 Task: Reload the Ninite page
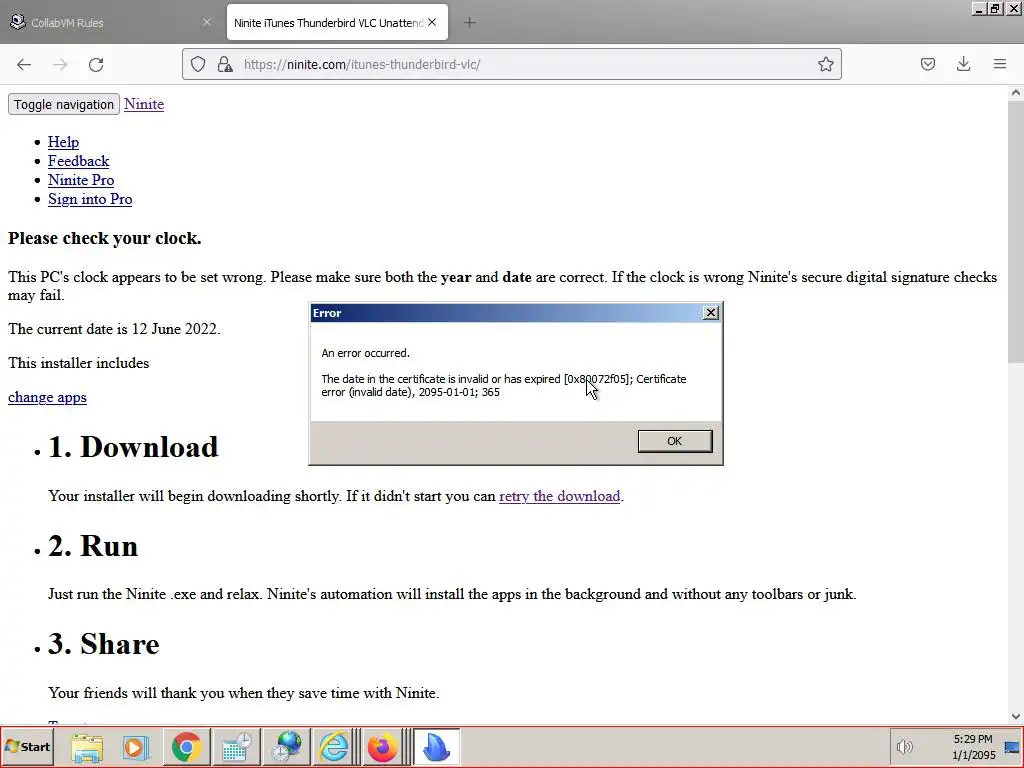tap(96, 64)
